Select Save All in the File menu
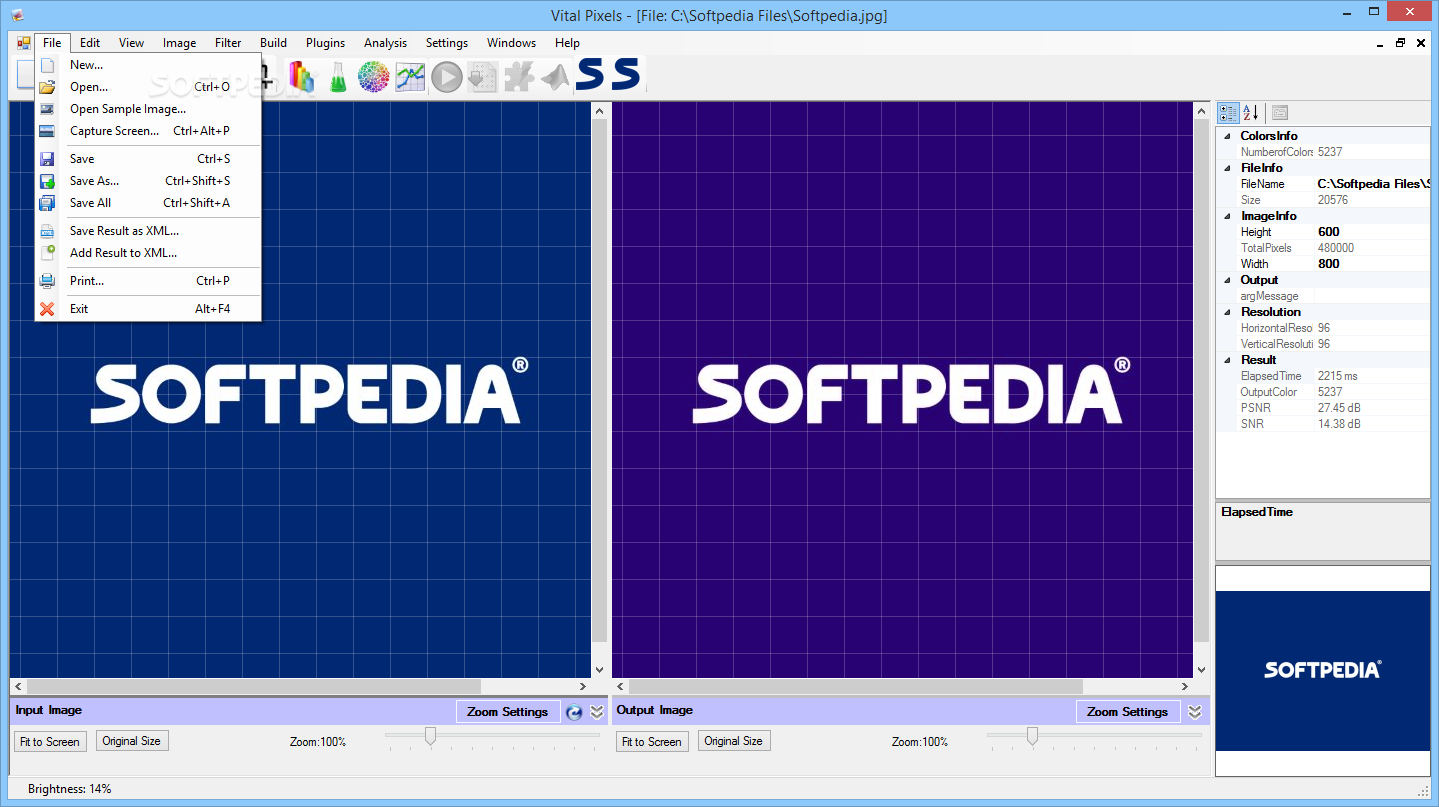The image size is (1439, 807). (148, 203)
